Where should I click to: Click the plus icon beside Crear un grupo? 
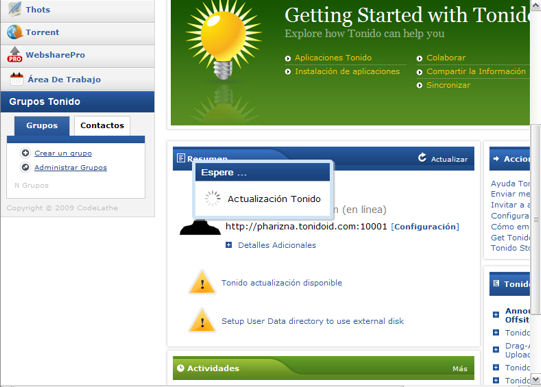[25, 153]
